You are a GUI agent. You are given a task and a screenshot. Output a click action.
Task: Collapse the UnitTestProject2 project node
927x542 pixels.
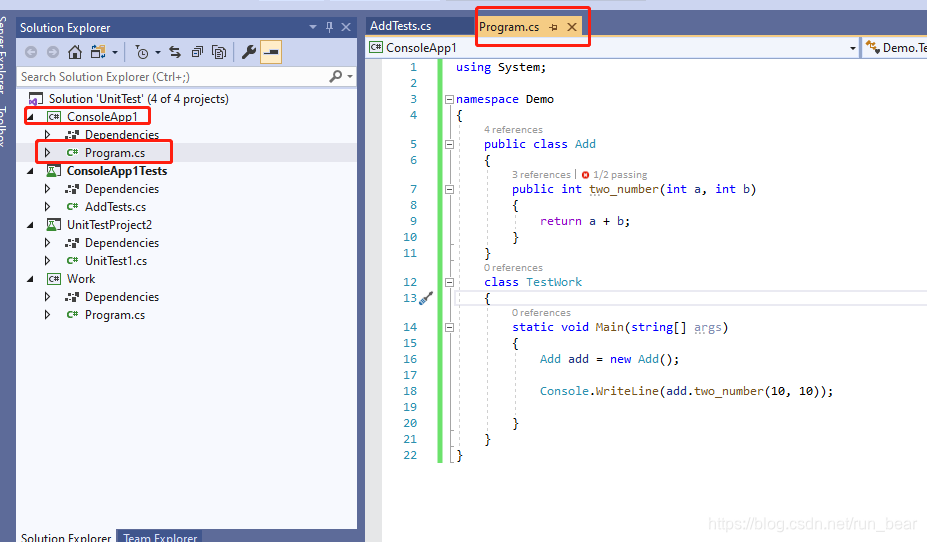pyautogui.click(x=30, y=225)
